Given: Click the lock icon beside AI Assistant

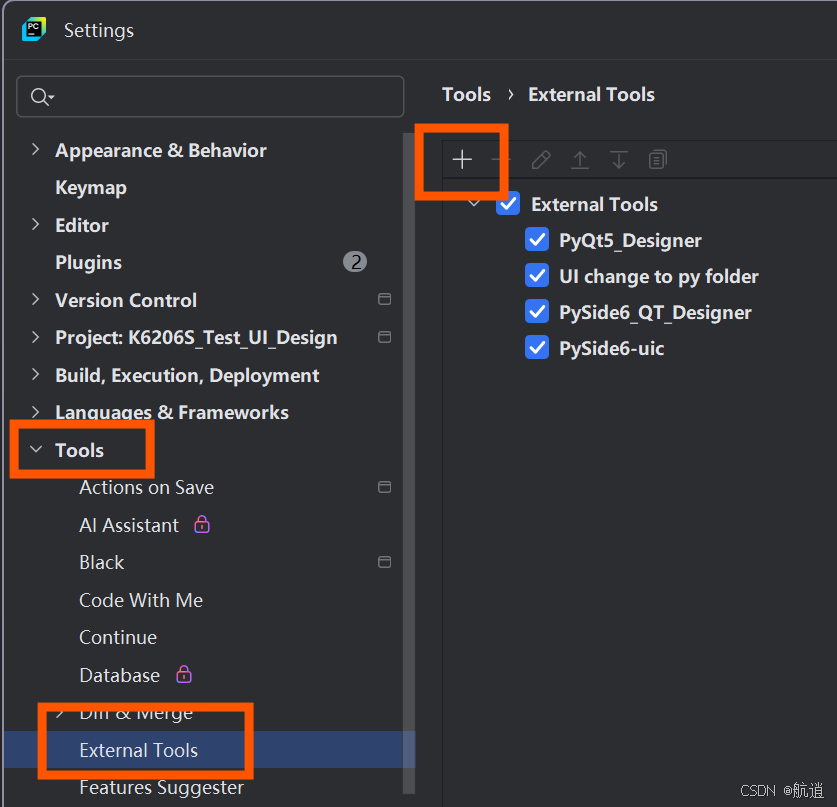Looking at the screenshot, I should [202, 524].
